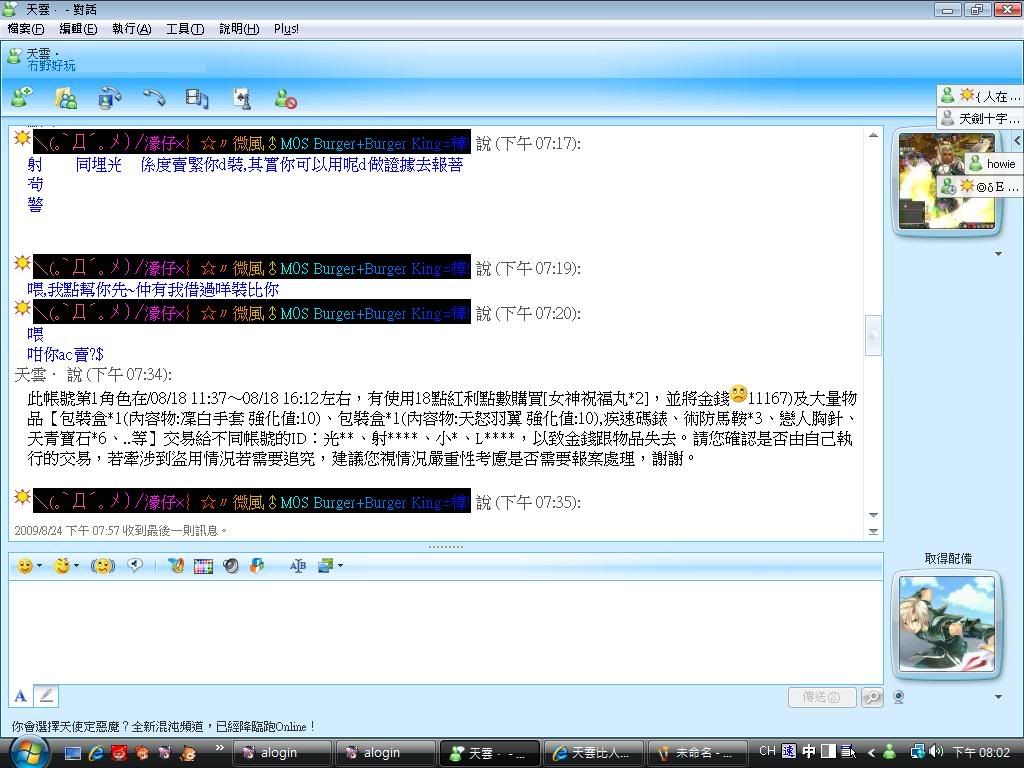Click in the message input text area

coord(445,630)
